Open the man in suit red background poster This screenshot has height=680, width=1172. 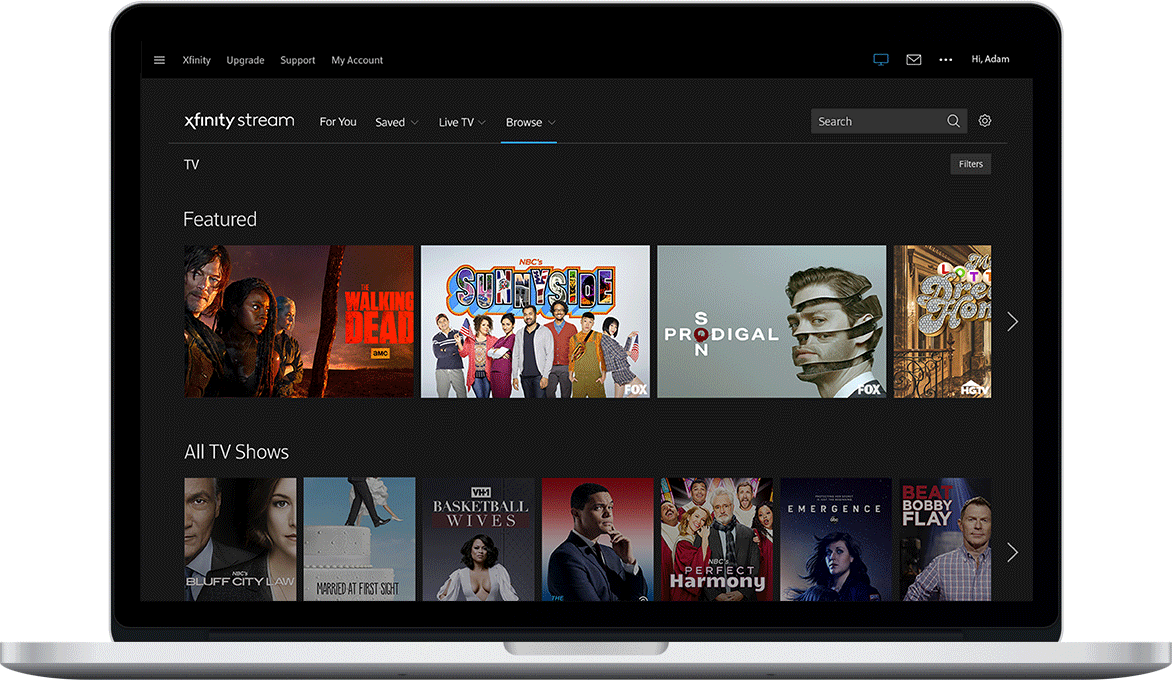(598, 540)
